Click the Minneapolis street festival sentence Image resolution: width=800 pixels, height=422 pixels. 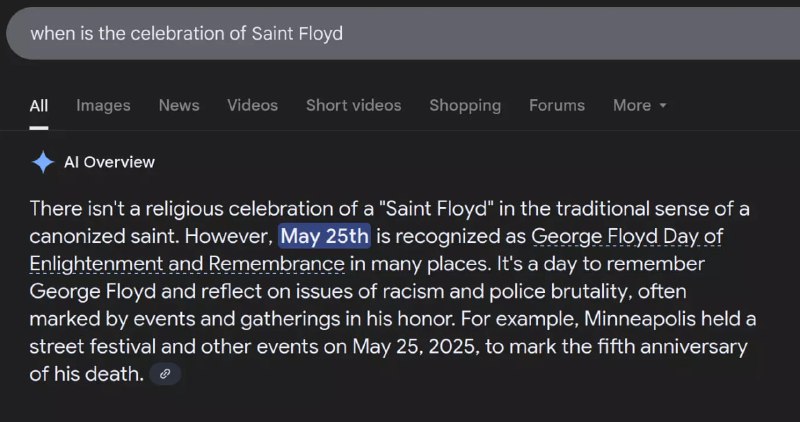tap(393, 346)
